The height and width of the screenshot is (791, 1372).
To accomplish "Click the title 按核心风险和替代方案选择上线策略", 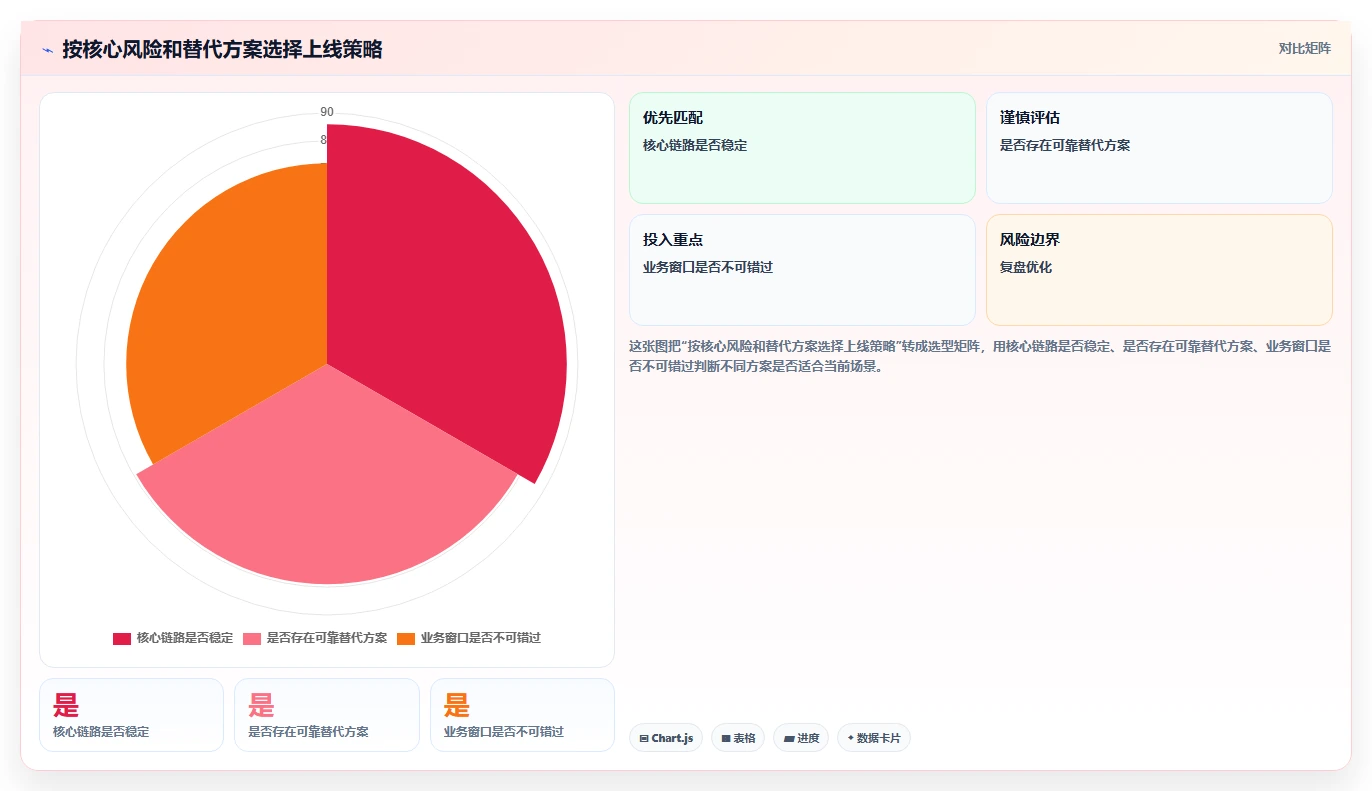I will click(x=222, y=49).
